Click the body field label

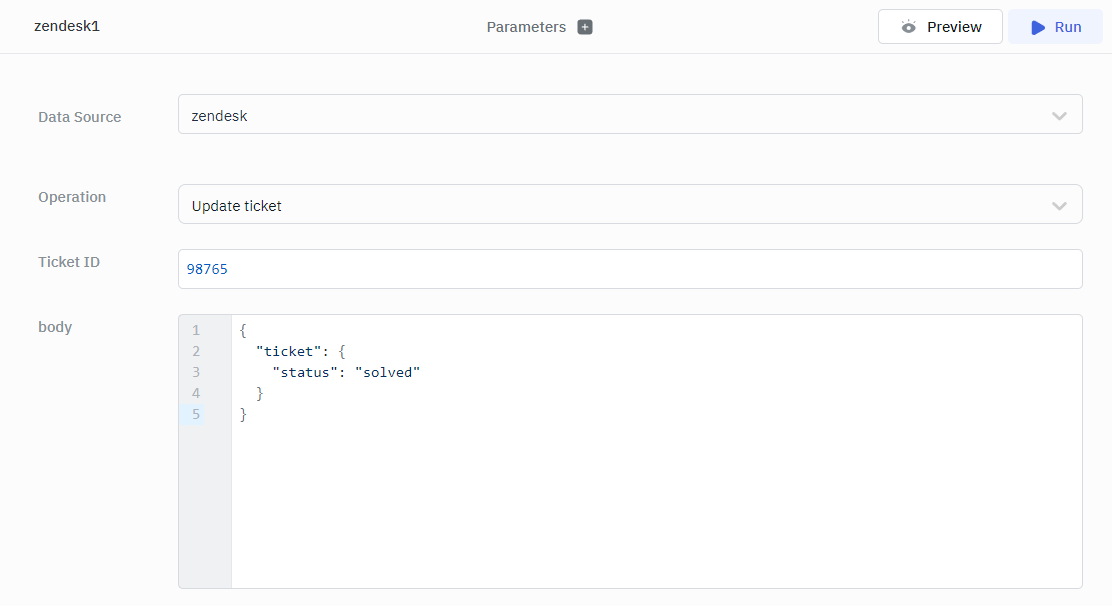point(55,327)
